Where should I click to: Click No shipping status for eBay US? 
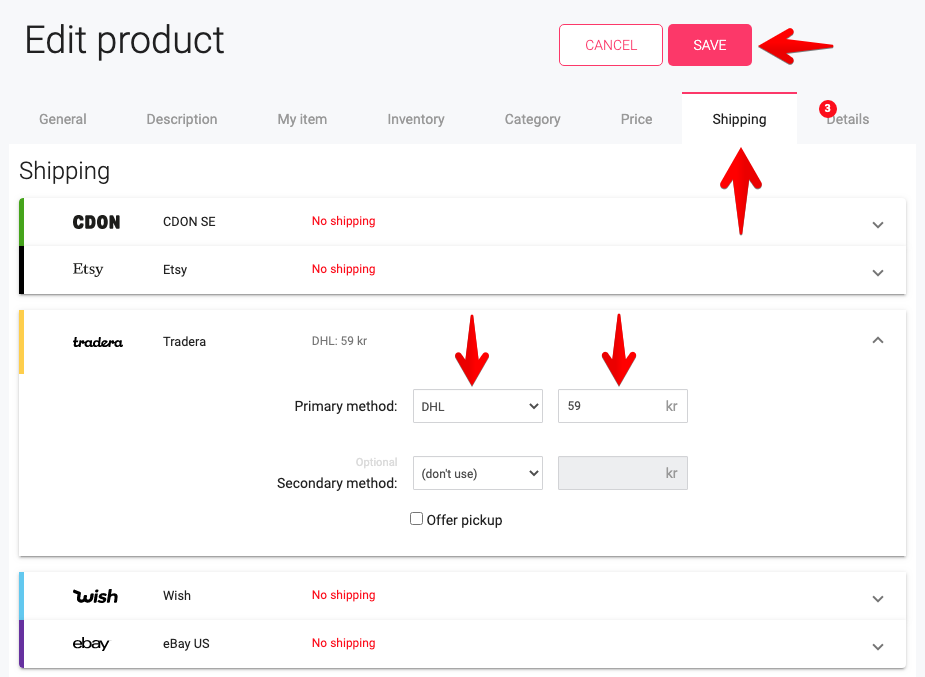[x=343, y=643]
